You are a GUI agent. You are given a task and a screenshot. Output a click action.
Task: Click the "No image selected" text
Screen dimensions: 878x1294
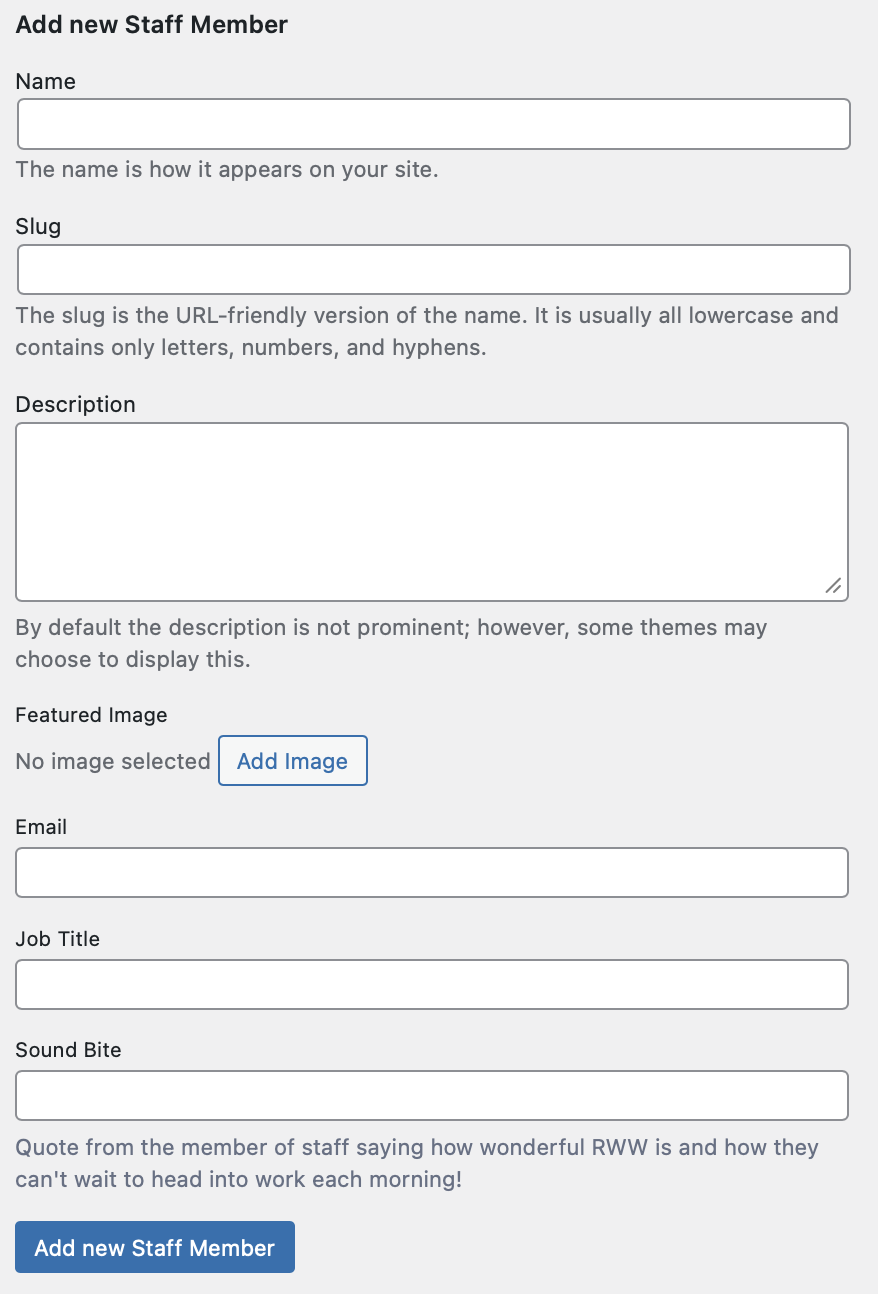pos(113,761)
